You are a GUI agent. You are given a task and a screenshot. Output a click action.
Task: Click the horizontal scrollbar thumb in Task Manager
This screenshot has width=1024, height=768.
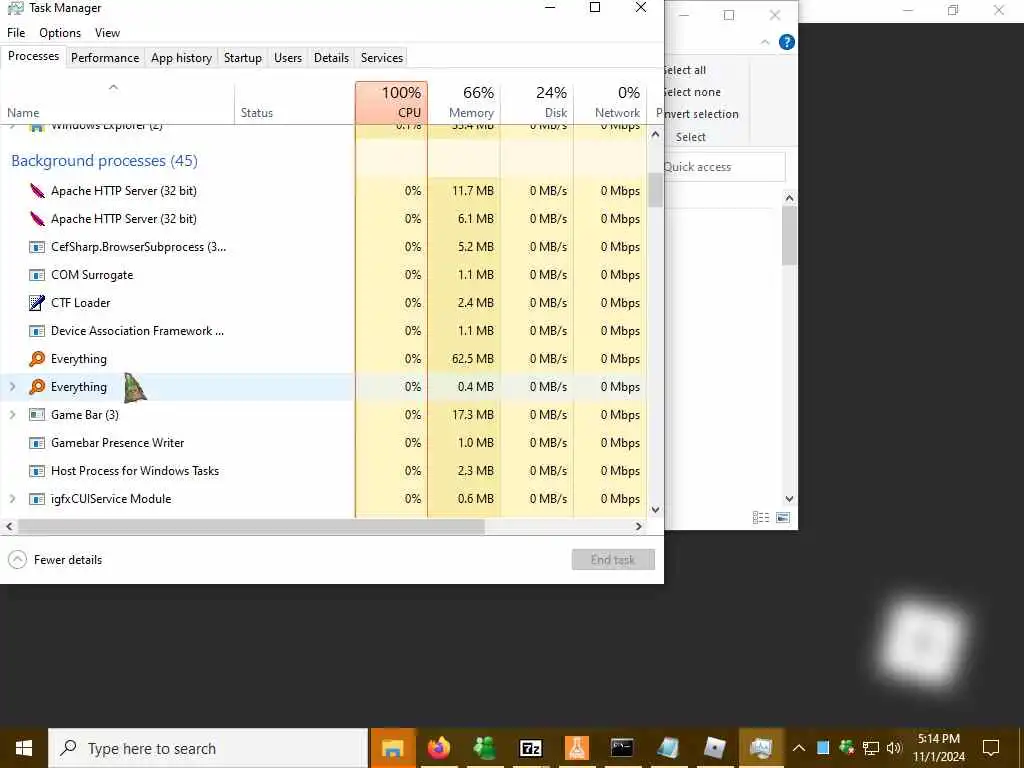click(x=251, y=526)
